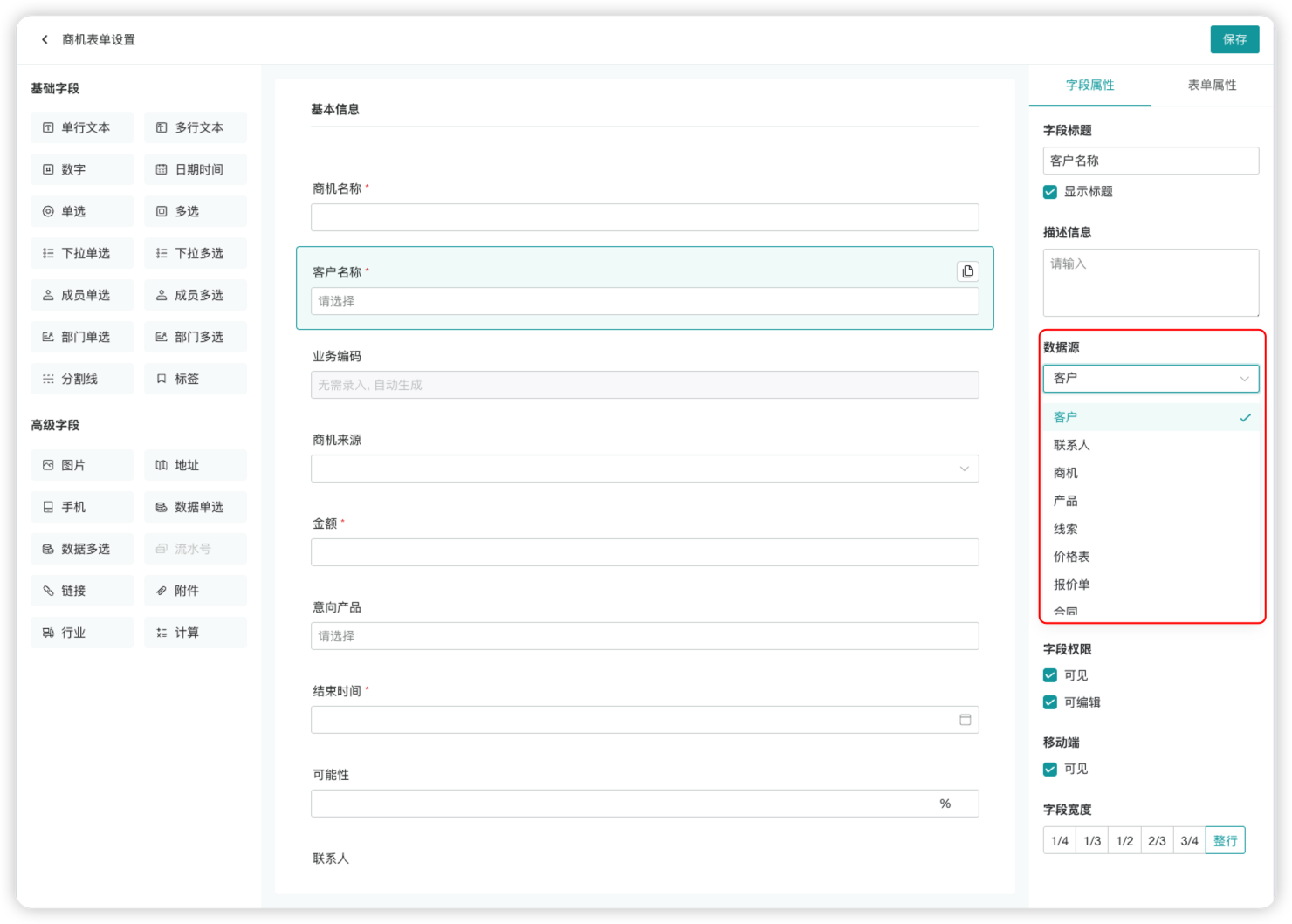Click the 保存 button
This screenshot has width=1292, height=924.
coord(1234,39)
